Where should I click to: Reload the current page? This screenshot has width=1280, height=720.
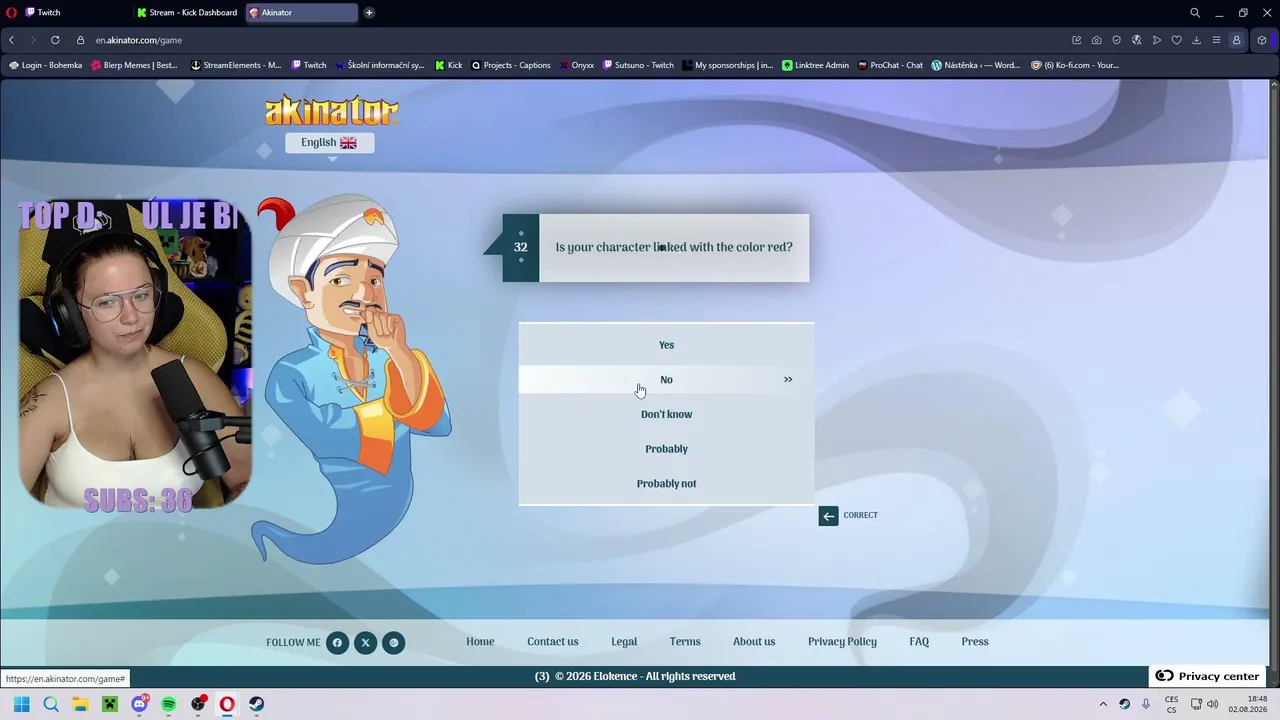point(55,40)
